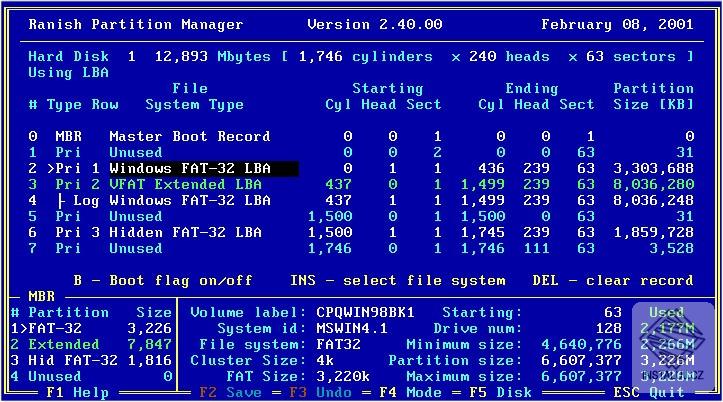723x402 pixels.
Task: Click F1 Help in the bottom bar
Action: pos(77,393)
